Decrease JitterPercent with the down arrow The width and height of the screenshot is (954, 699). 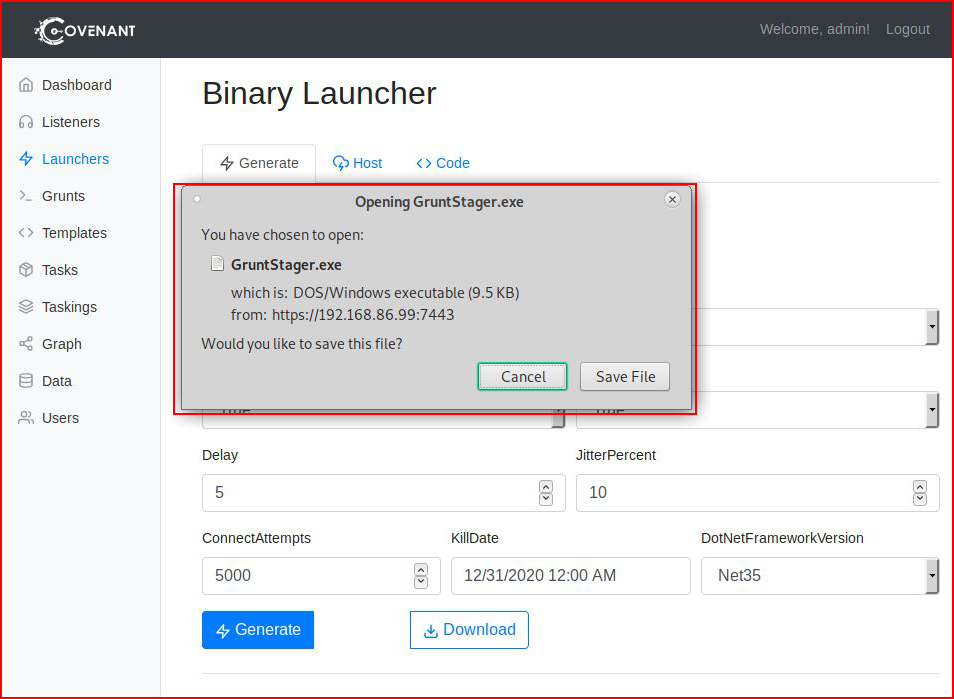pos(920,499)
